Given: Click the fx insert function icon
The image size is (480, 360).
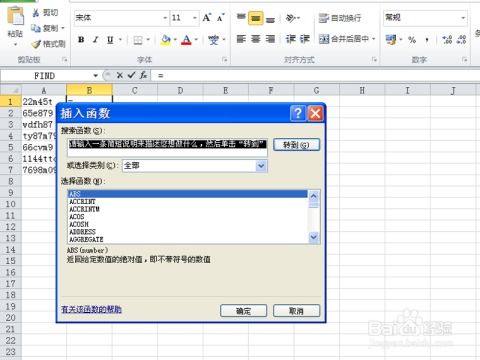Looking at the screenshot, I should tap(143, 75).
